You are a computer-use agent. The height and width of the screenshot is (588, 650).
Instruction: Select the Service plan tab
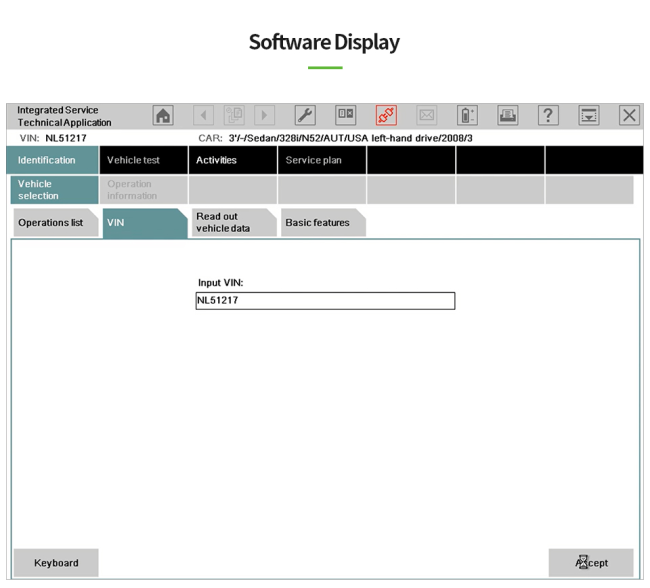(321, 160)
